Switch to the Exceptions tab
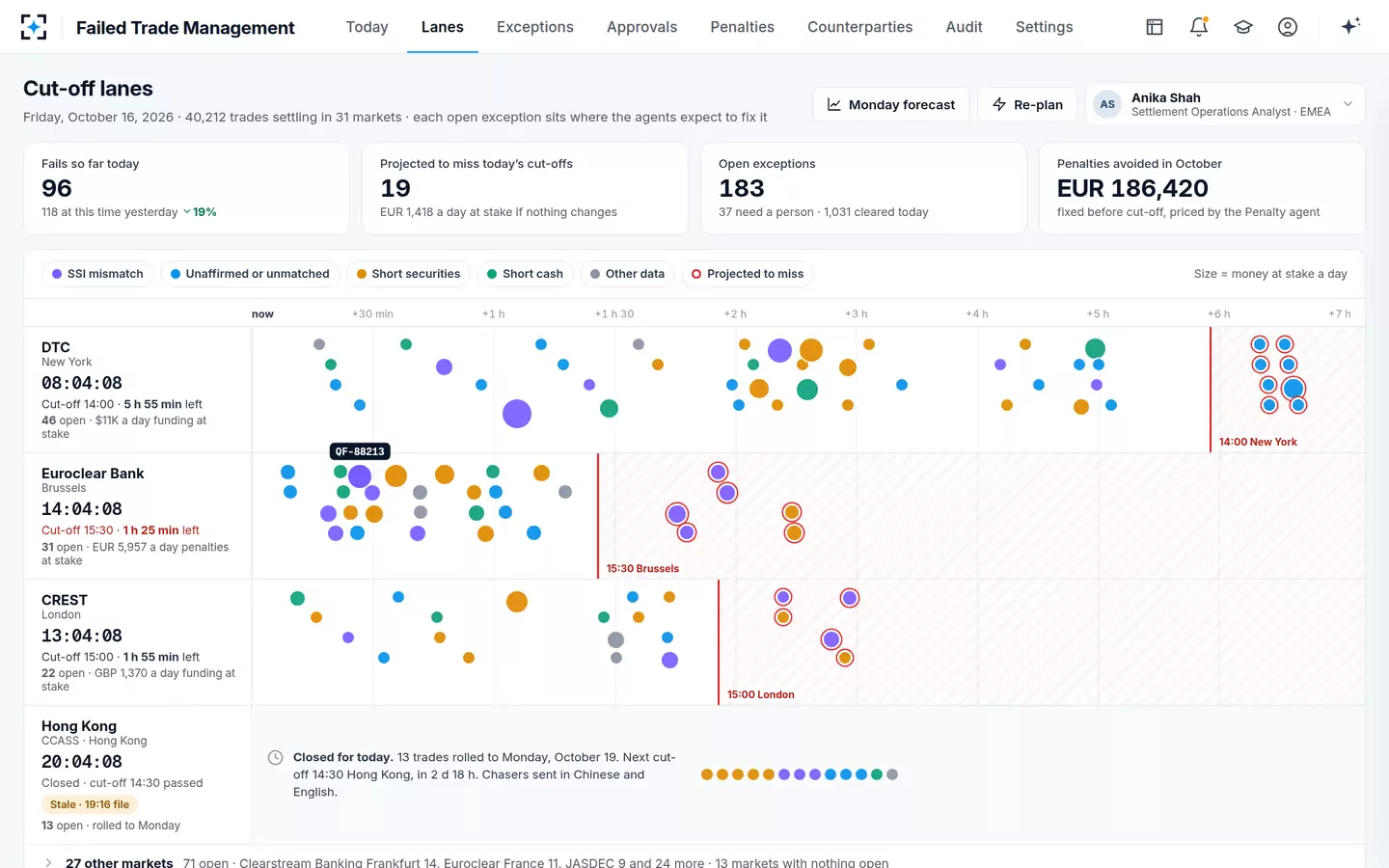 tap(535, 27)
